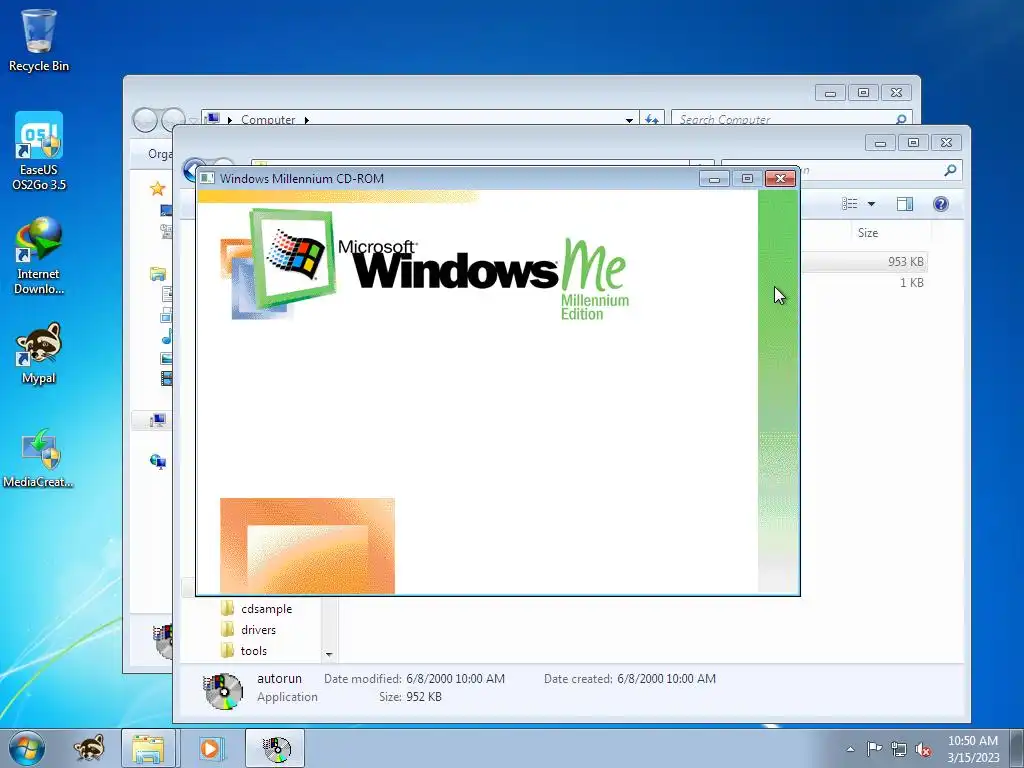
Task: Toggle the preview pane button in Explorer
Action: click(x=904, y=204)
